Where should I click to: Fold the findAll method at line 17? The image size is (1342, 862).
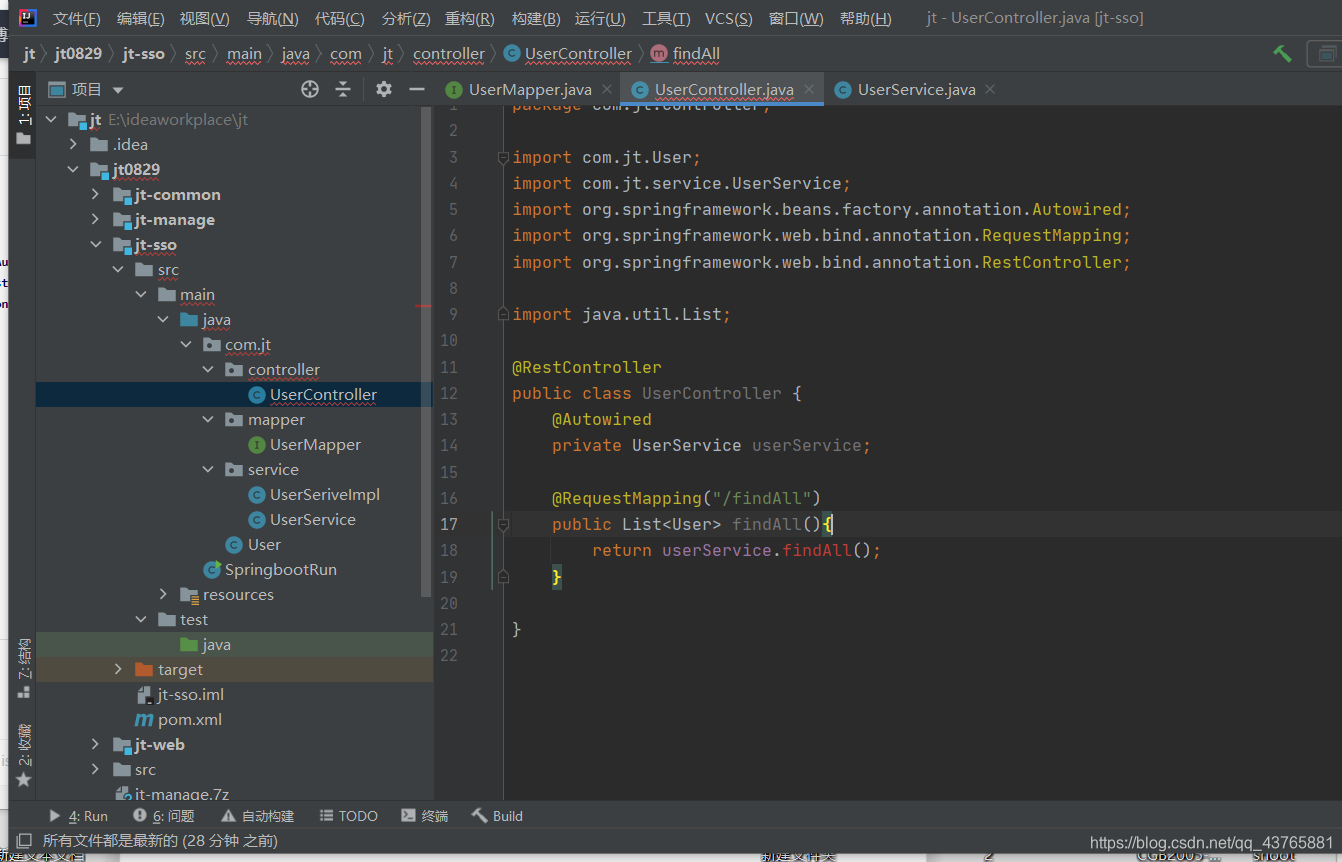click(503, 524)
